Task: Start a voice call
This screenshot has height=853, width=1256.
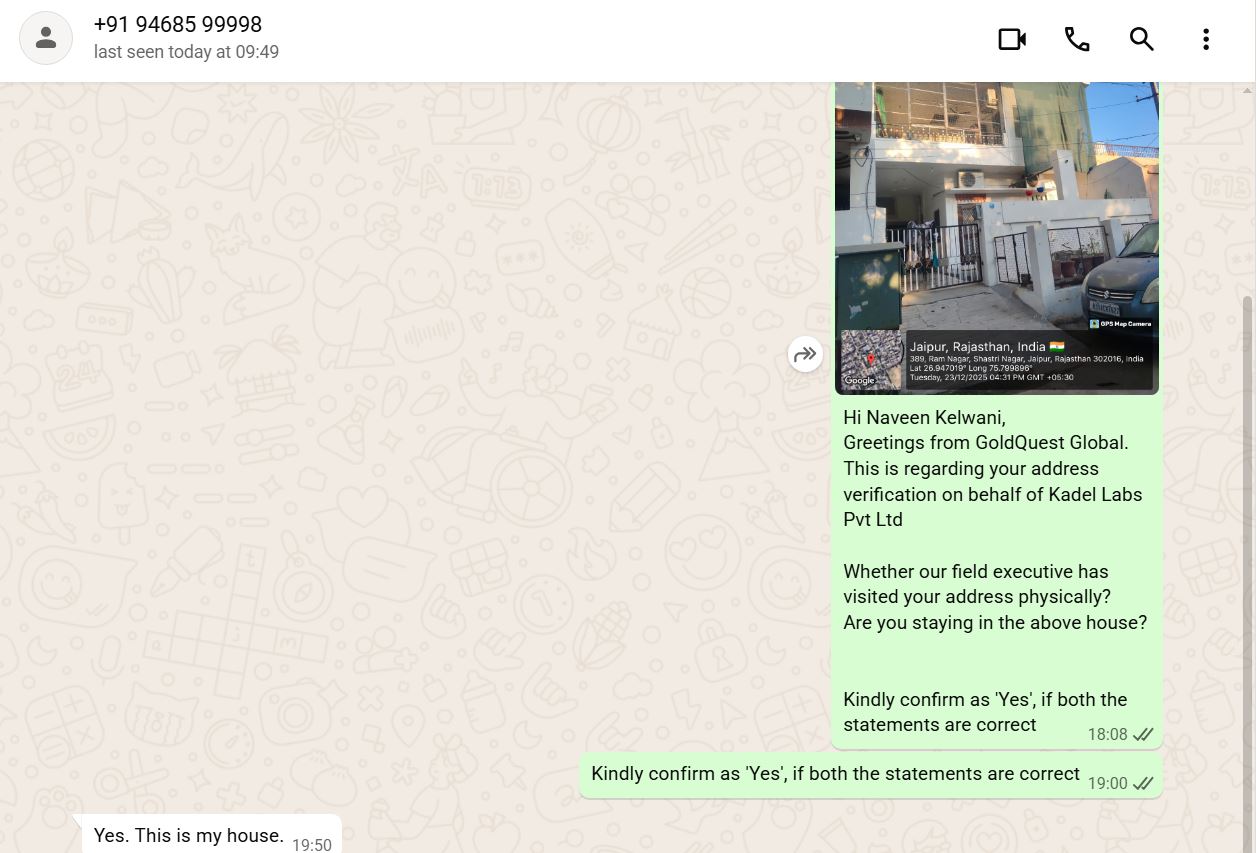Action: click(1077, 39)
